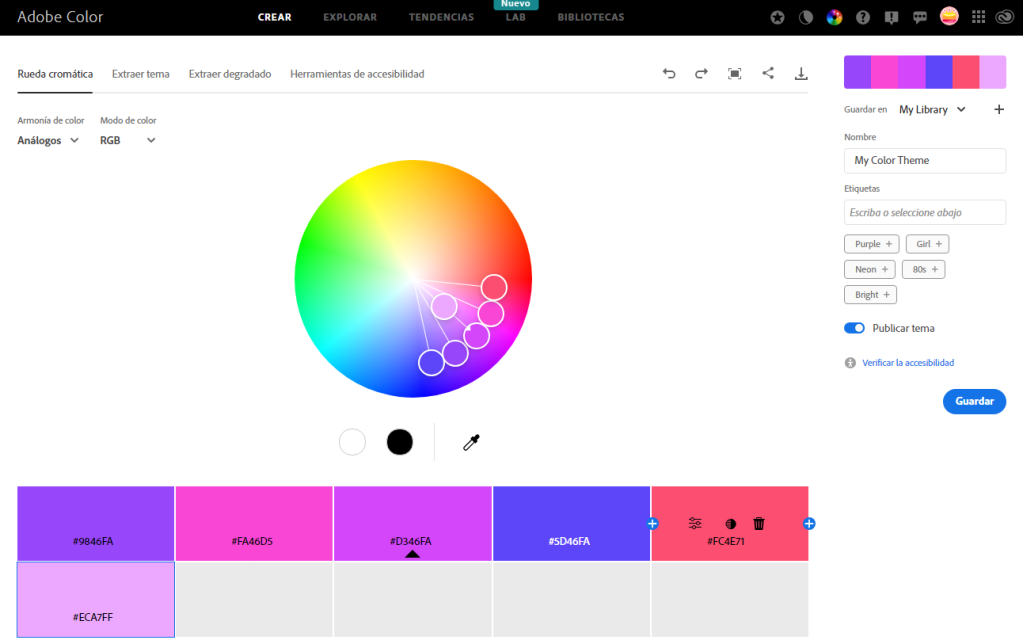The height and width of the screenshot is (644, 1023).
Task: Open the RGB color mode dropdown
Action: click(x=128, y=141)
